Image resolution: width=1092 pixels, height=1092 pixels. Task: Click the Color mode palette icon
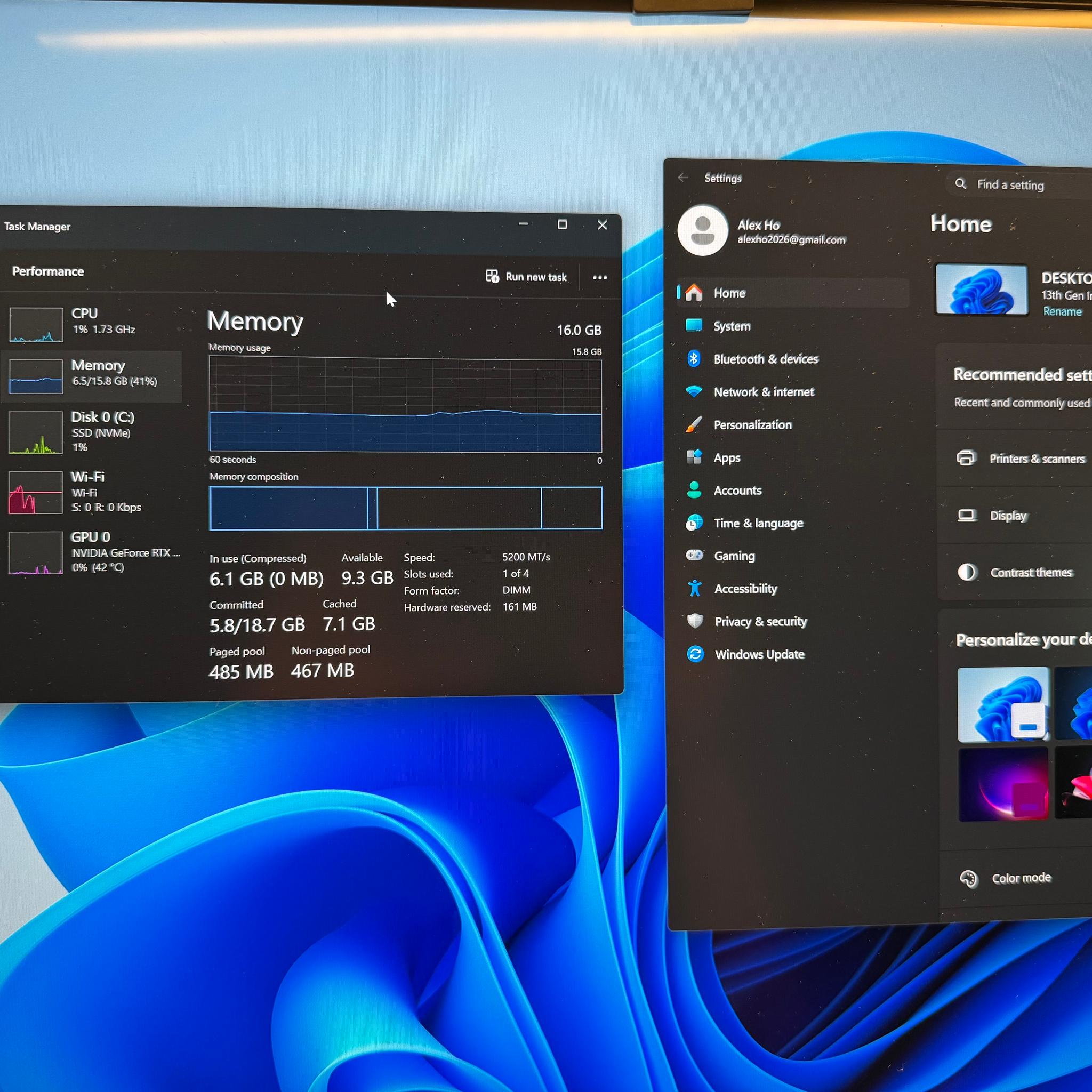click(x=968, y=878)
